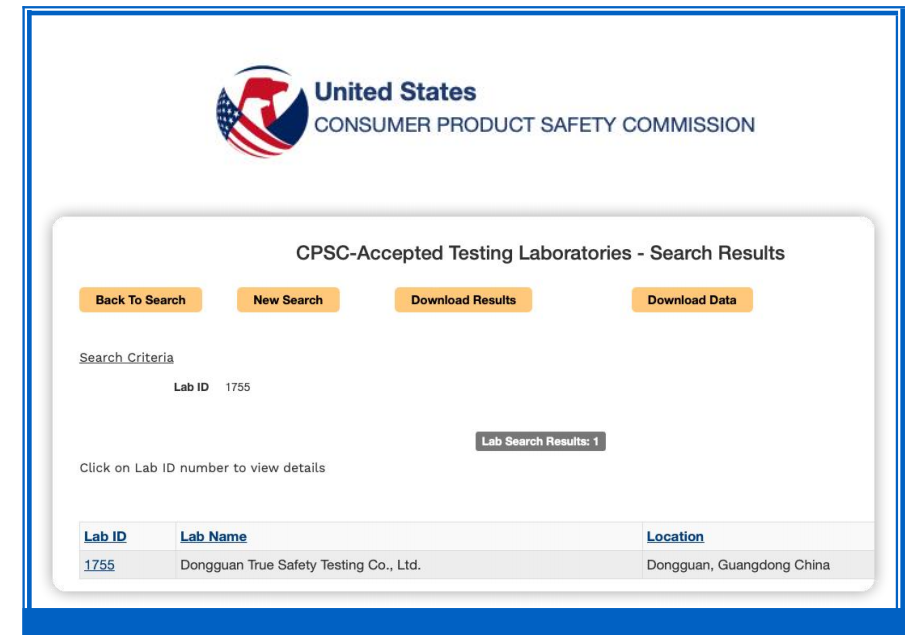Sort by the Lab ID column header
The image size is (916, 635).
click(x=105, y=537)
